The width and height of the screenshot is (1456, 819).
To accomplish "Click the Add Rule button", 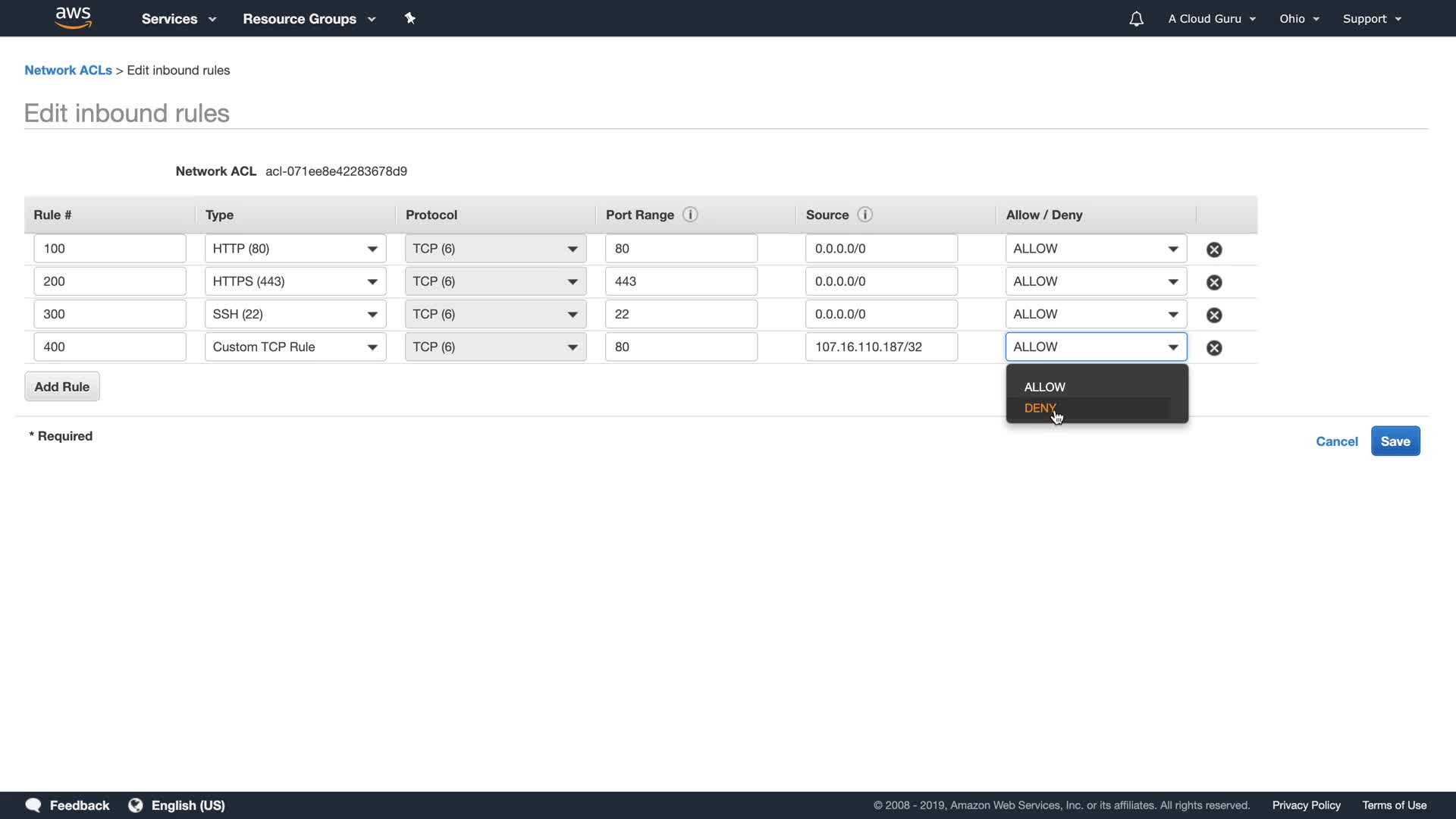I will point(61,387).
